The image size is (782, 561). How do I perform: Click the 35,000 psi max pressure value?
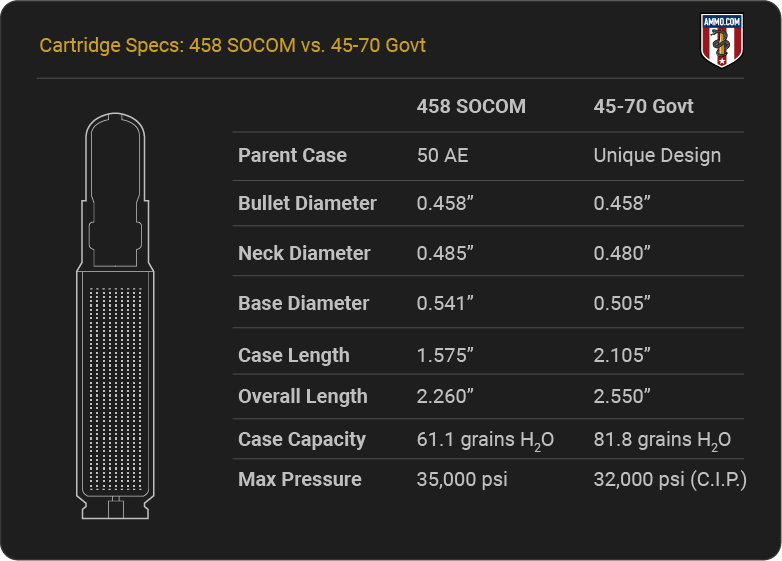pyautogui.click(x=462, y=479)
